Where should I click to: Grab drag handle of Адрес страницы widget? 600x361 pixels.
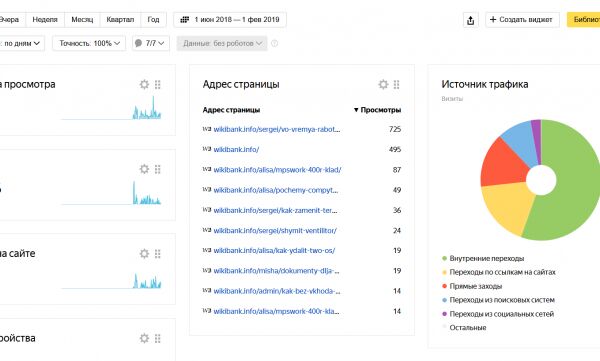pos(396,84)
